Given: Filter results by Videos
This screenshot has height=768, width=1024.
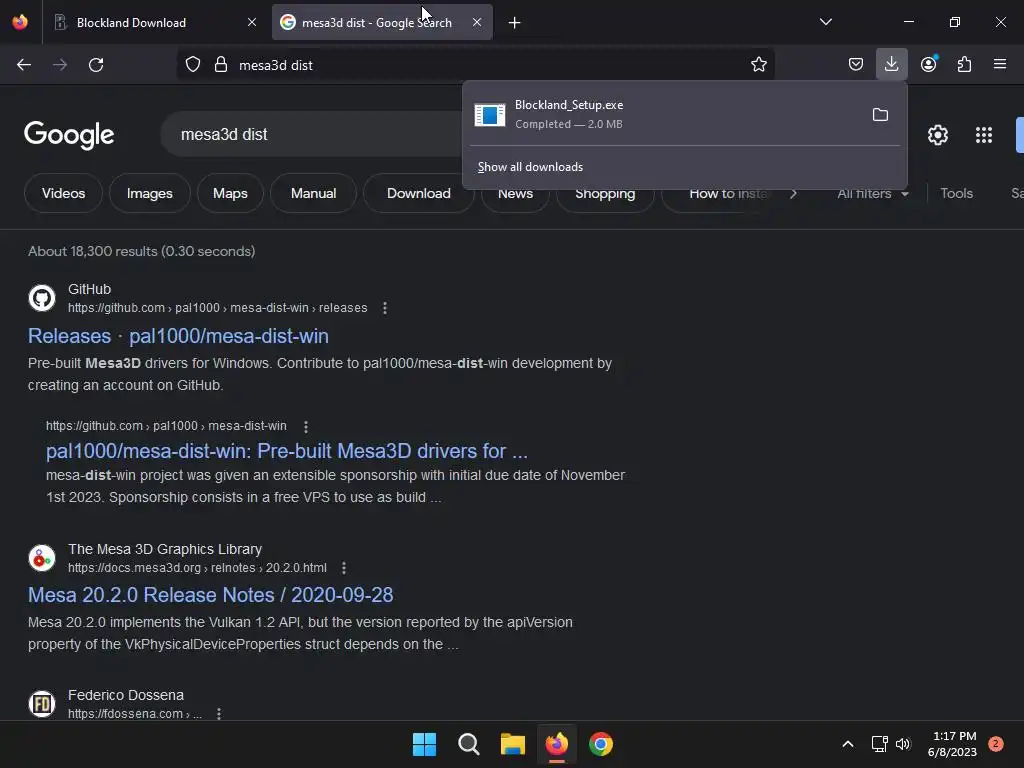Looking at the screenshot, I should click(x=63, y=193).
